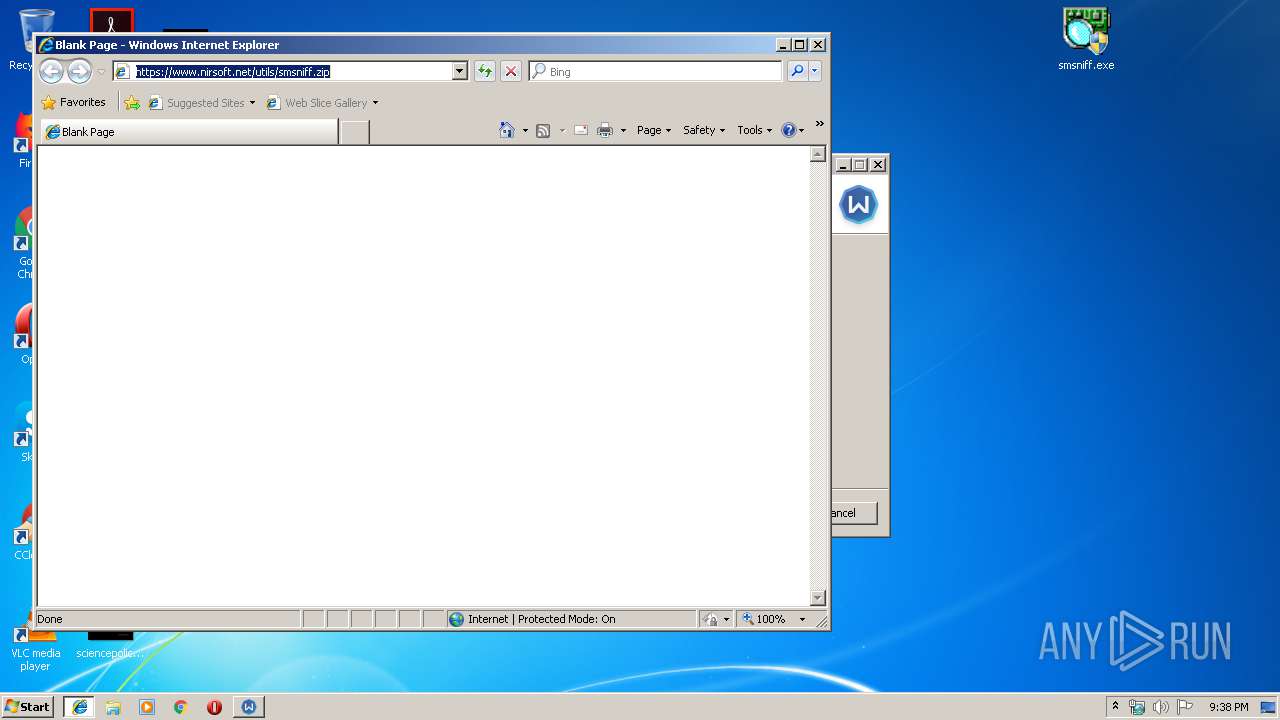Open the Tools menu
Image resolution: width=1280 pixels, height=720 pixels.
click(754, 130)
